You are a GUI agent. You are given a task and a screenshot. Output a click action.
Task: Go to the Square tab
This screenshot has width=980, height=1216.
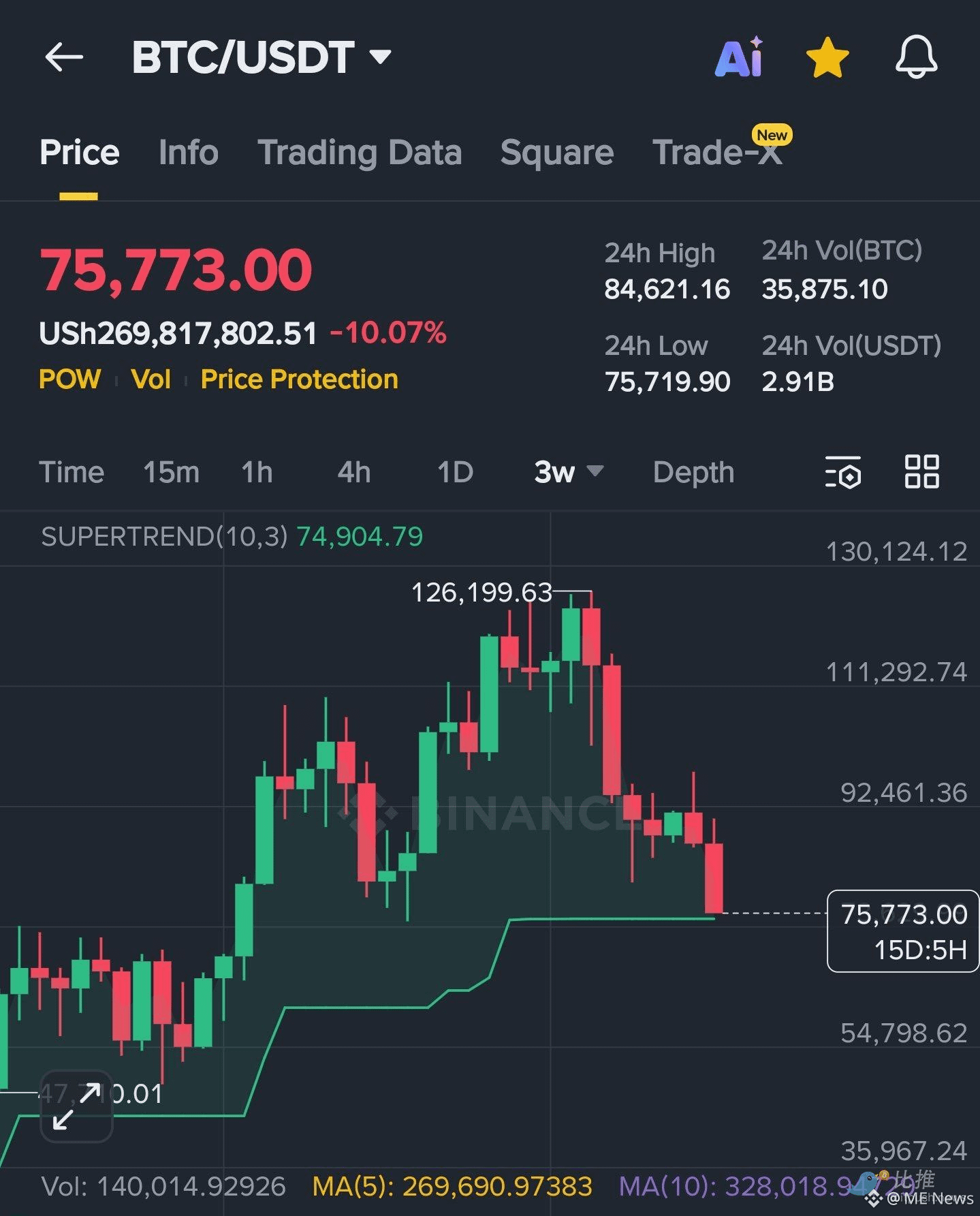tap(557, 153)
